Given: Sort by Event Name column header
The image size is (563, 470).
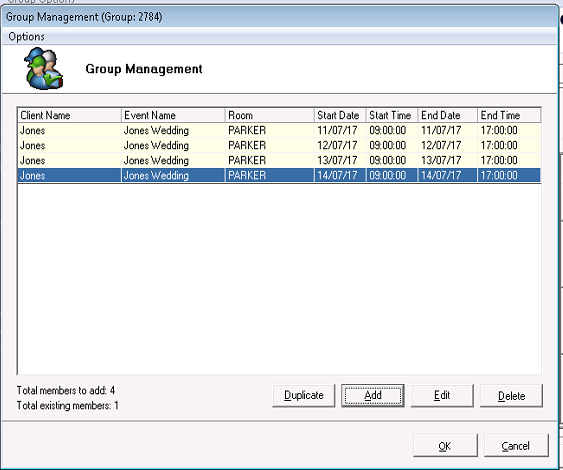Looking at the screenshot, I should tap(173, 115).
